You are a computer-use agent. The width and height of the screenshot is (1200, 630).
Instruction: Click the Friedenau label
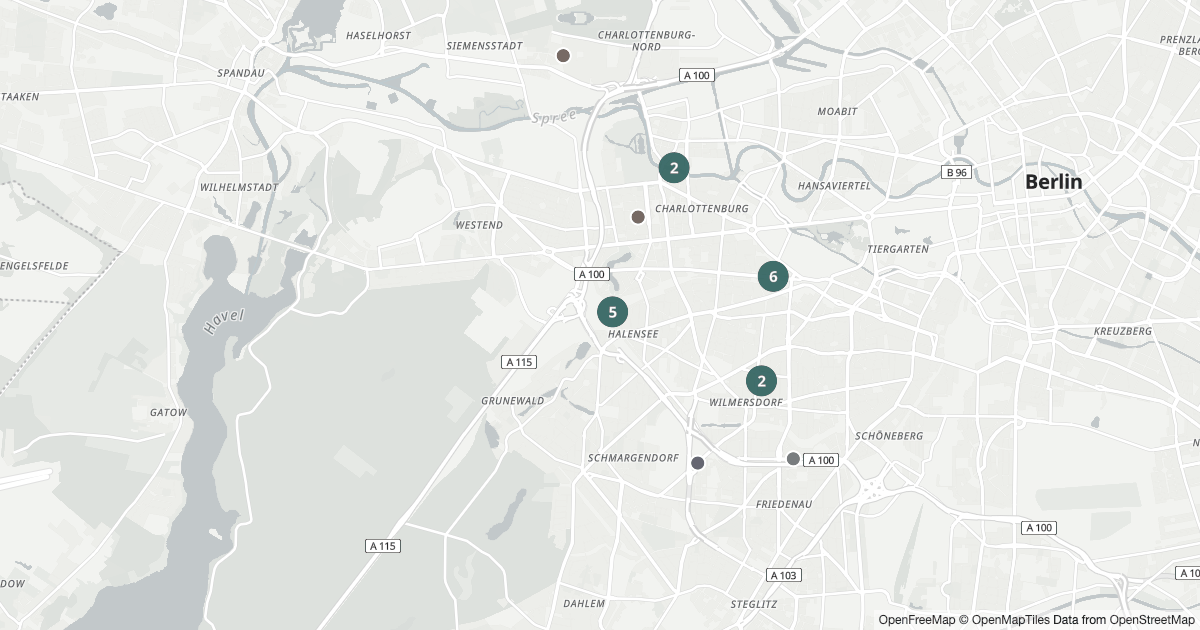pos(784,504)
